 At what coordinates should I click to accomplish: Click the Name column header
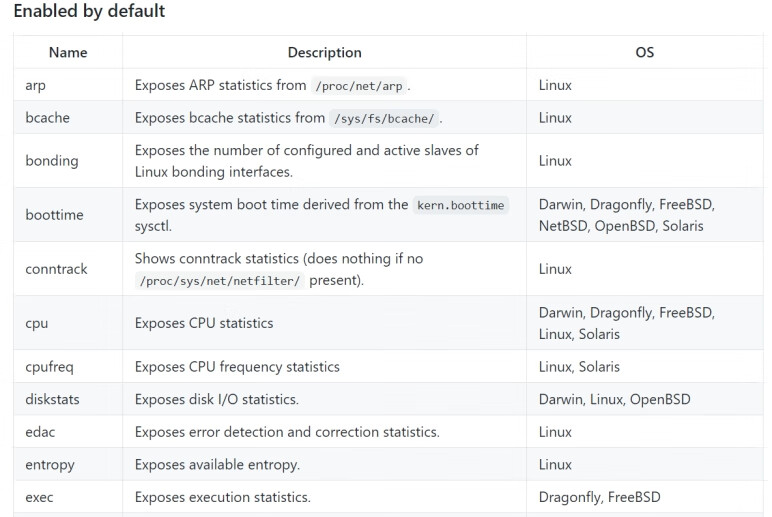pos(68,52)
